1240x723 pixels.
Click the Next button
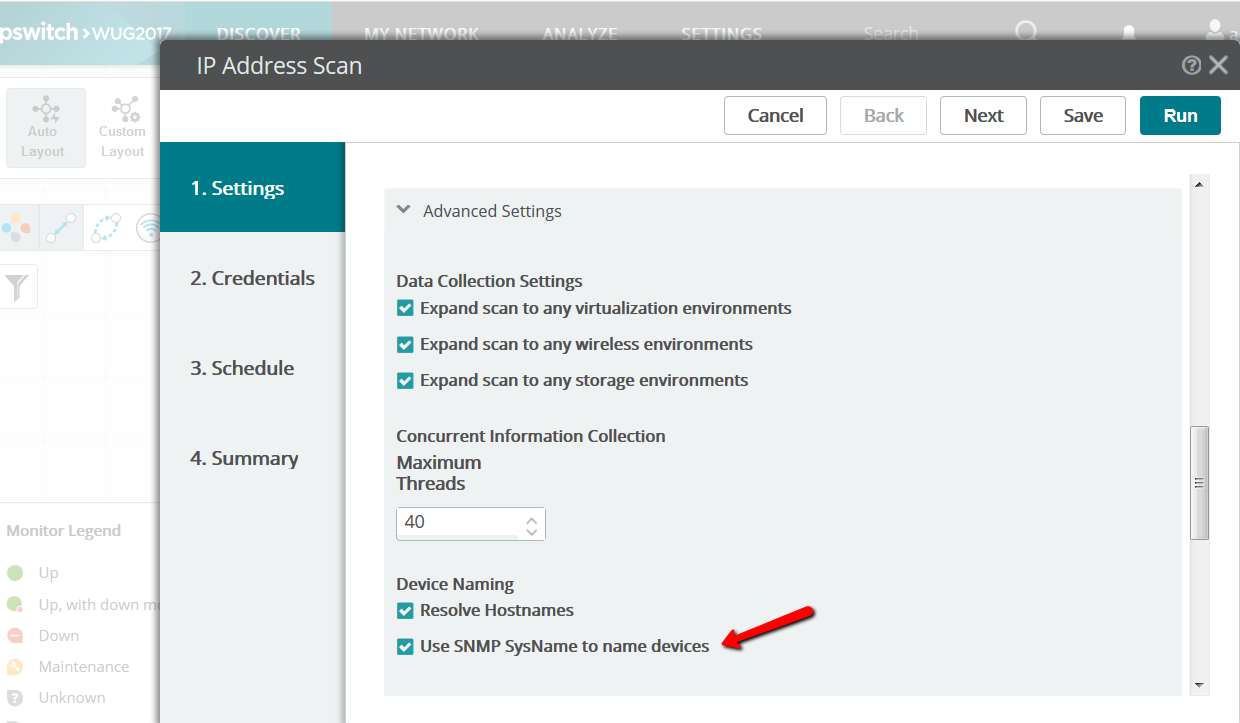983,115
